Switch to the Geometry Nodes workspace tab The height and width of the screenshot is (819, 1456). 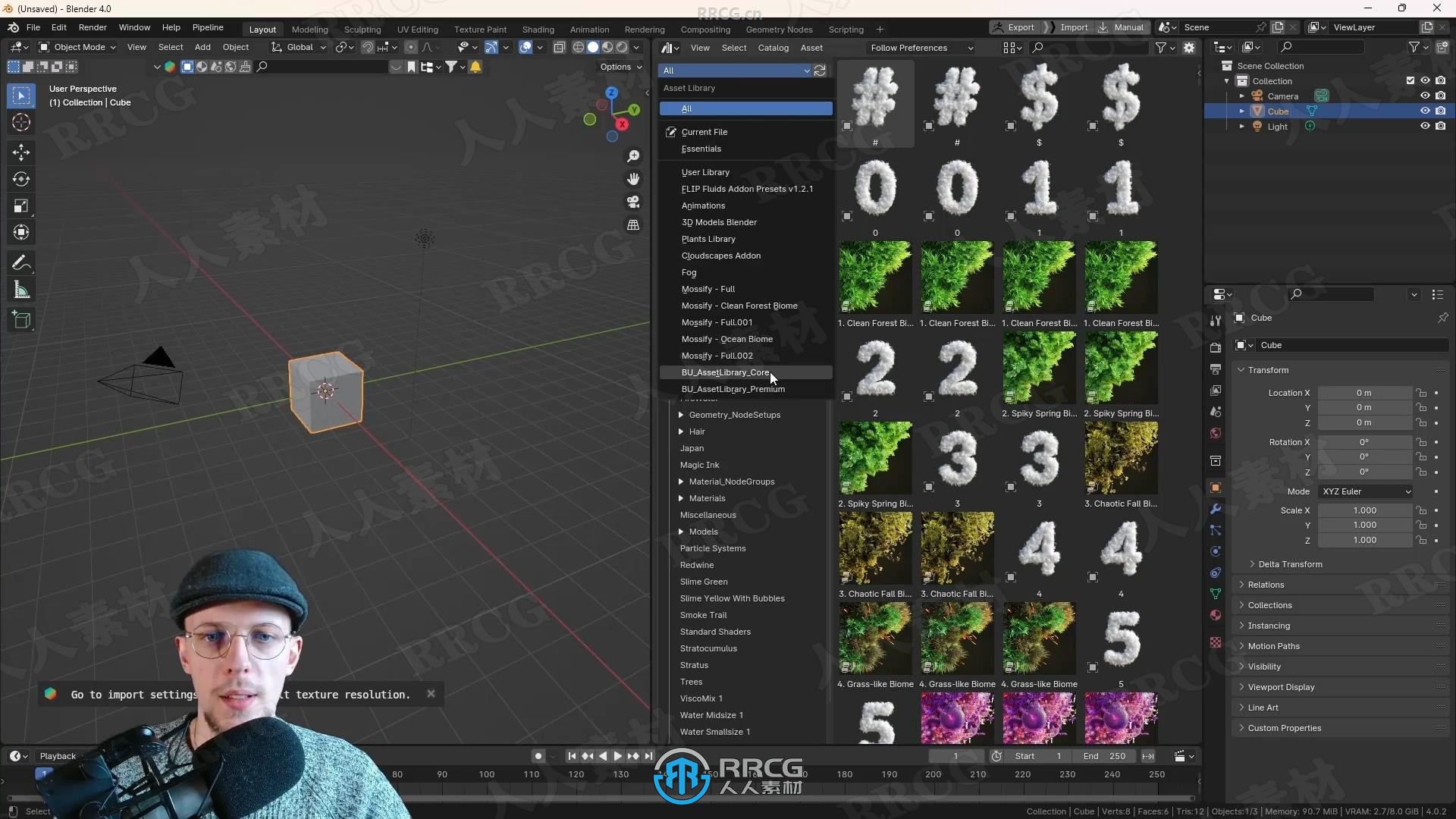pos(779,30)
